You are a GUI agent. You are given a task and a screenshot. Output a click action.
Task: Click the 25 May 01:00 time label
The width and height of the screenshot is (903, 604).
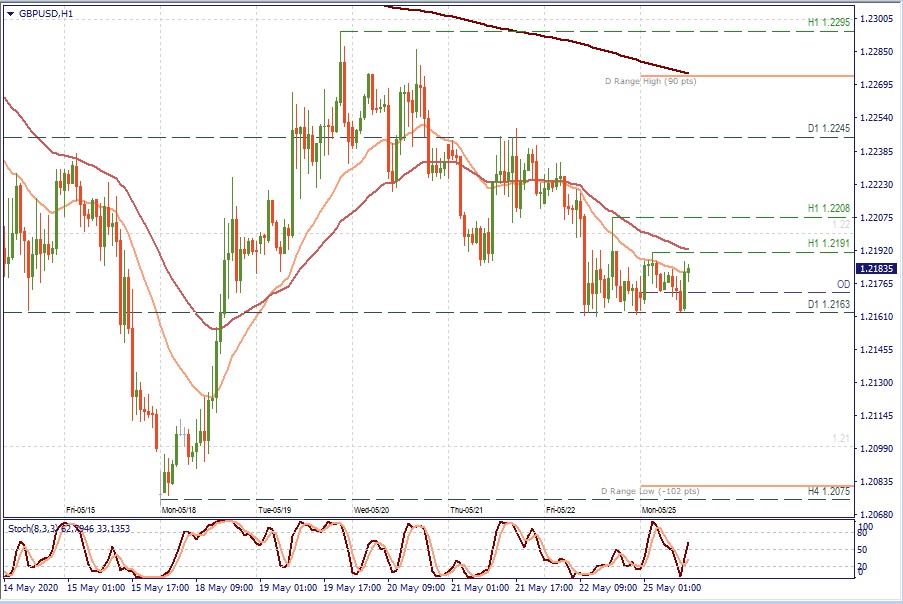click(670, 588)
